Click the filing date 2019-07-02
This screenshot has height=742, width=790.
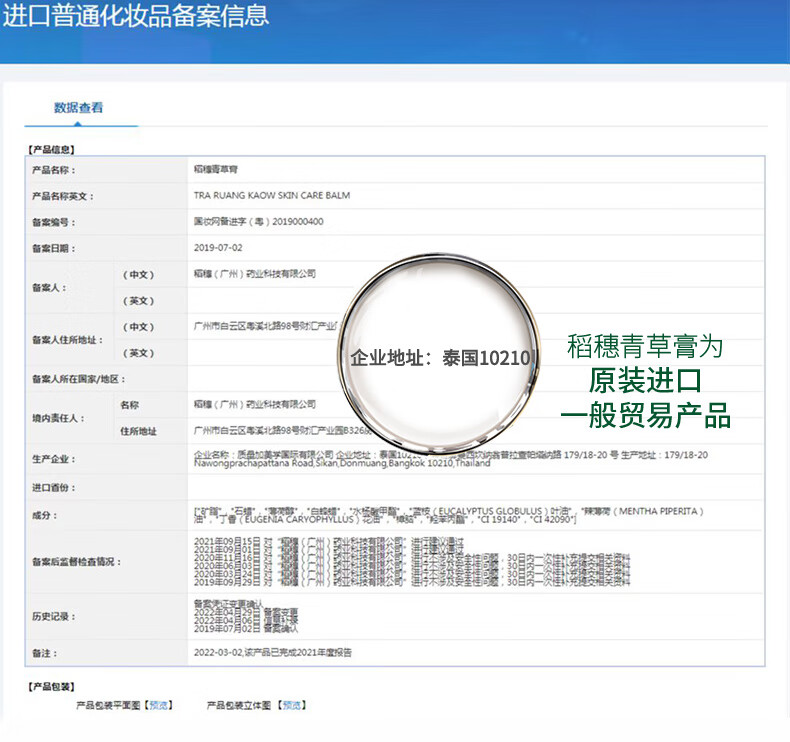218,248
